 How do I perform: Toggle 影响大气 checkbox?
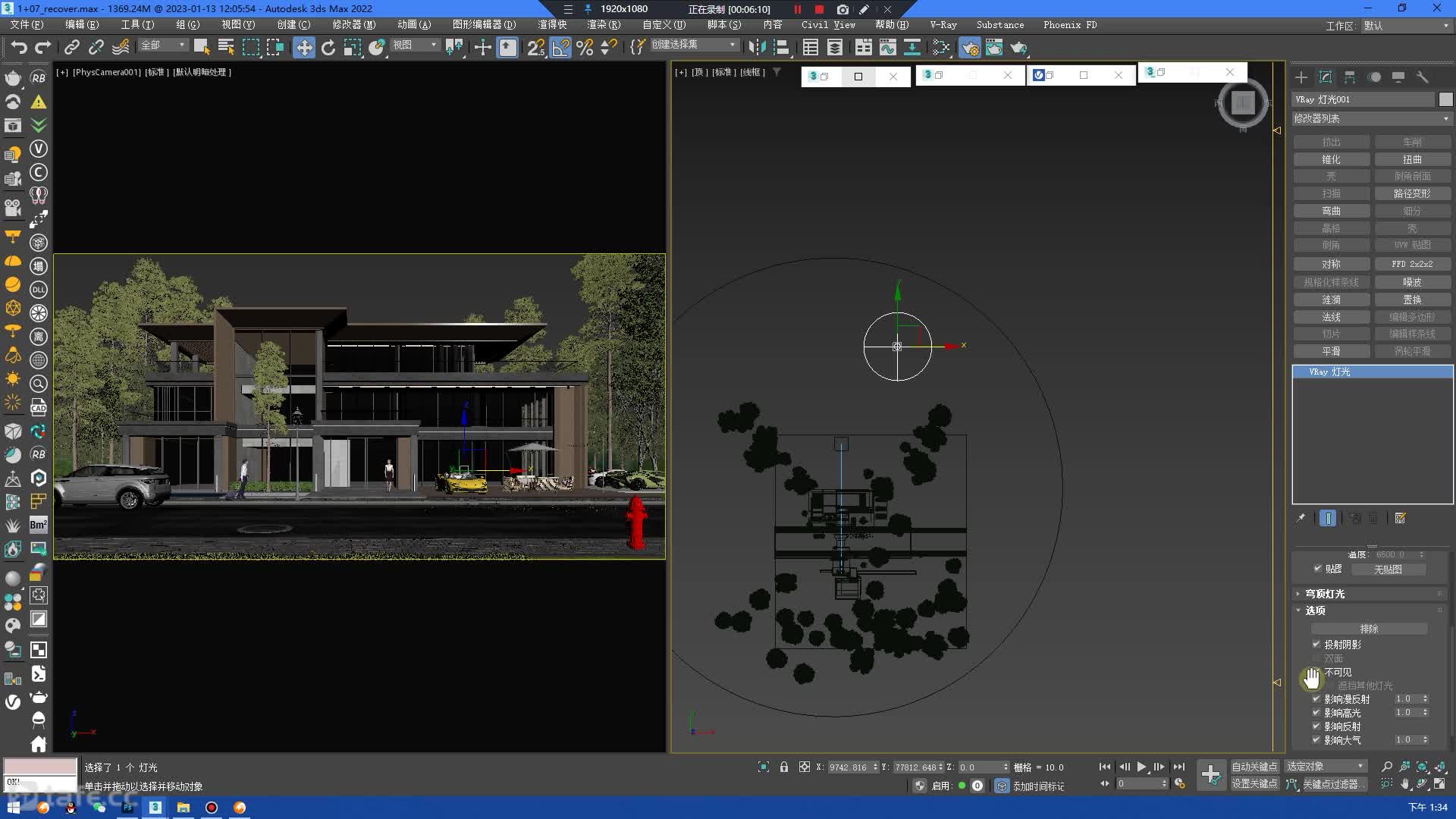(x=1316, y=739)
